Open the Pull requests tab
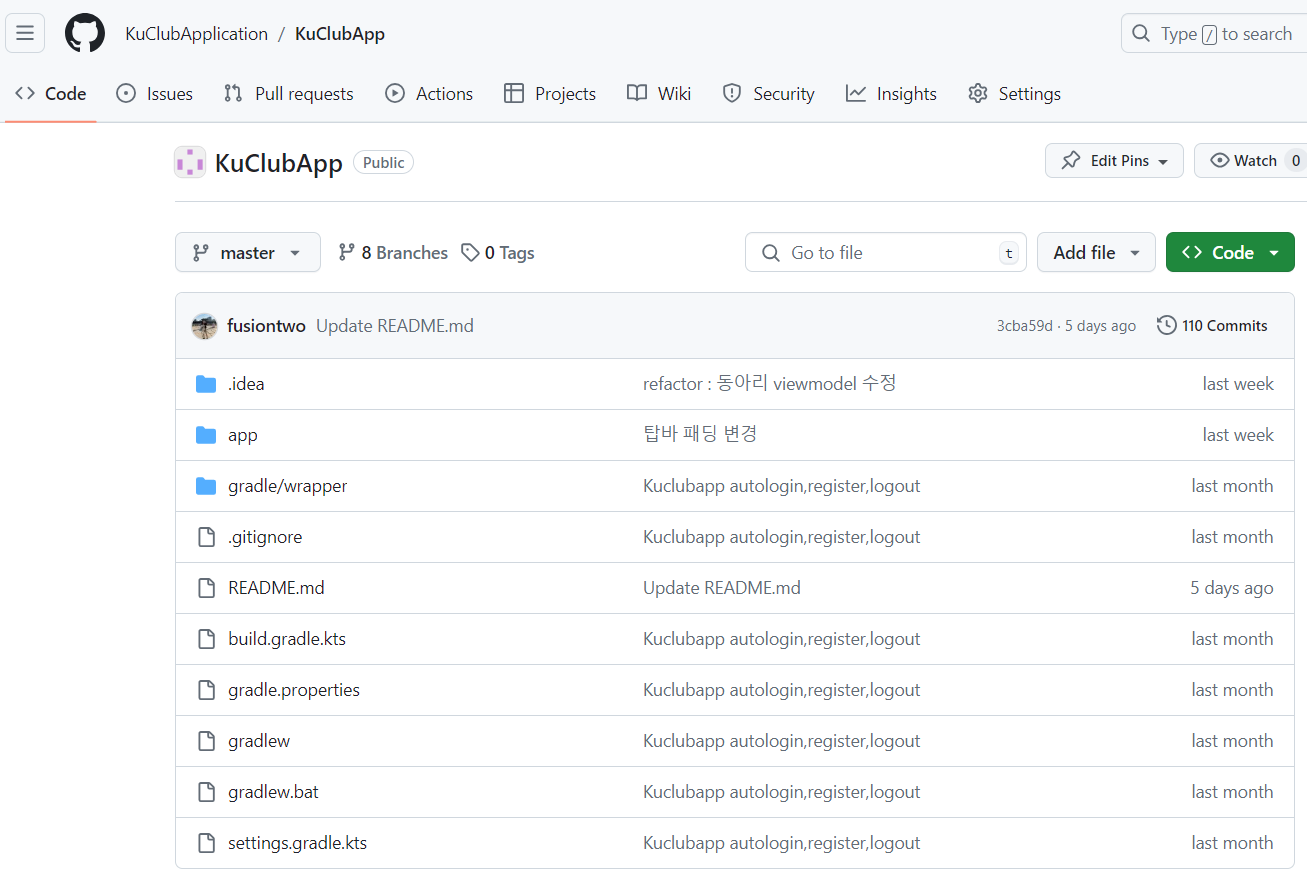1307x879 pixels. coord(289,94)
